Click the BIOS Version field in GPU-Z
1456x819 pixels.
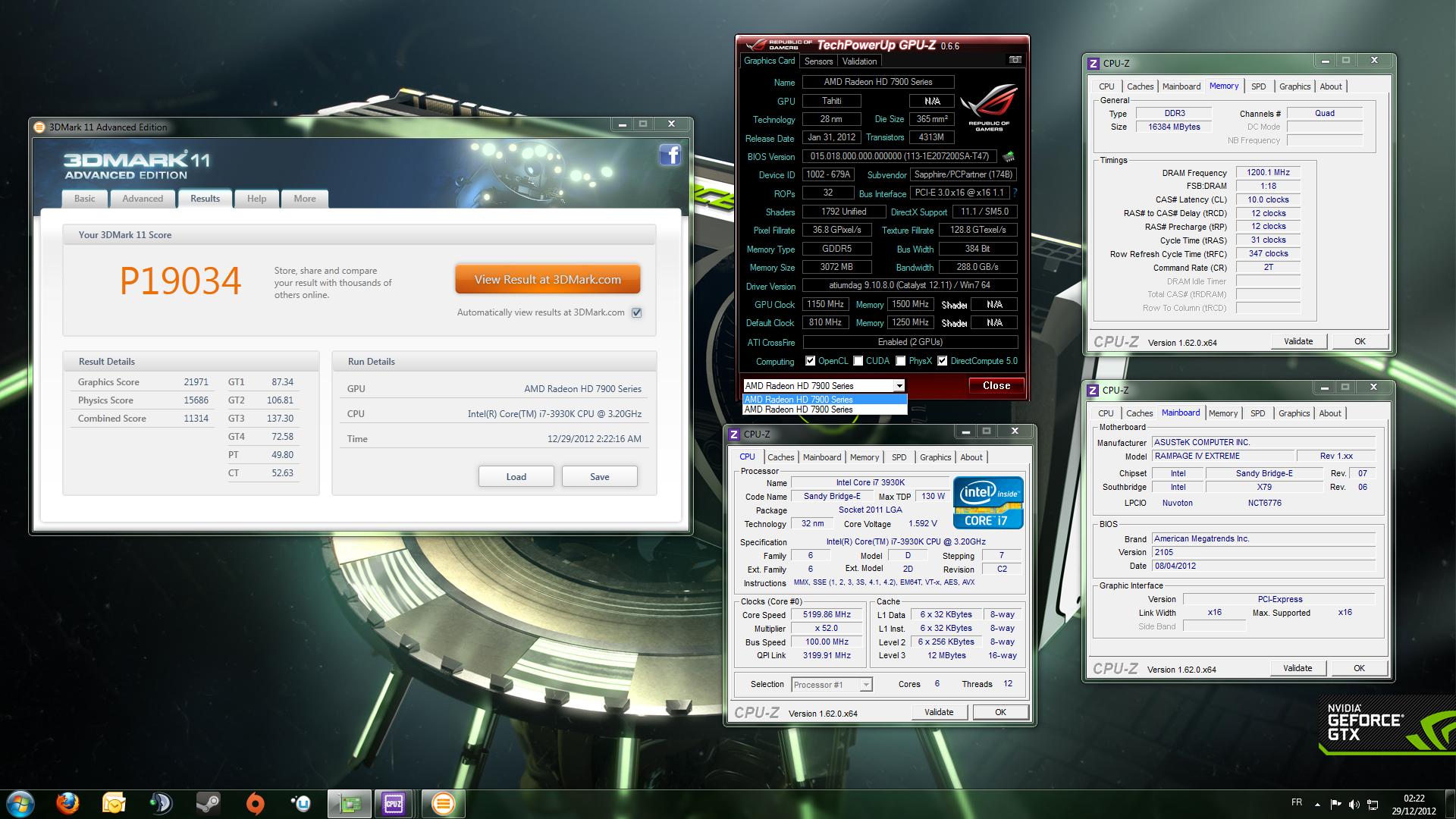[899, 156]
